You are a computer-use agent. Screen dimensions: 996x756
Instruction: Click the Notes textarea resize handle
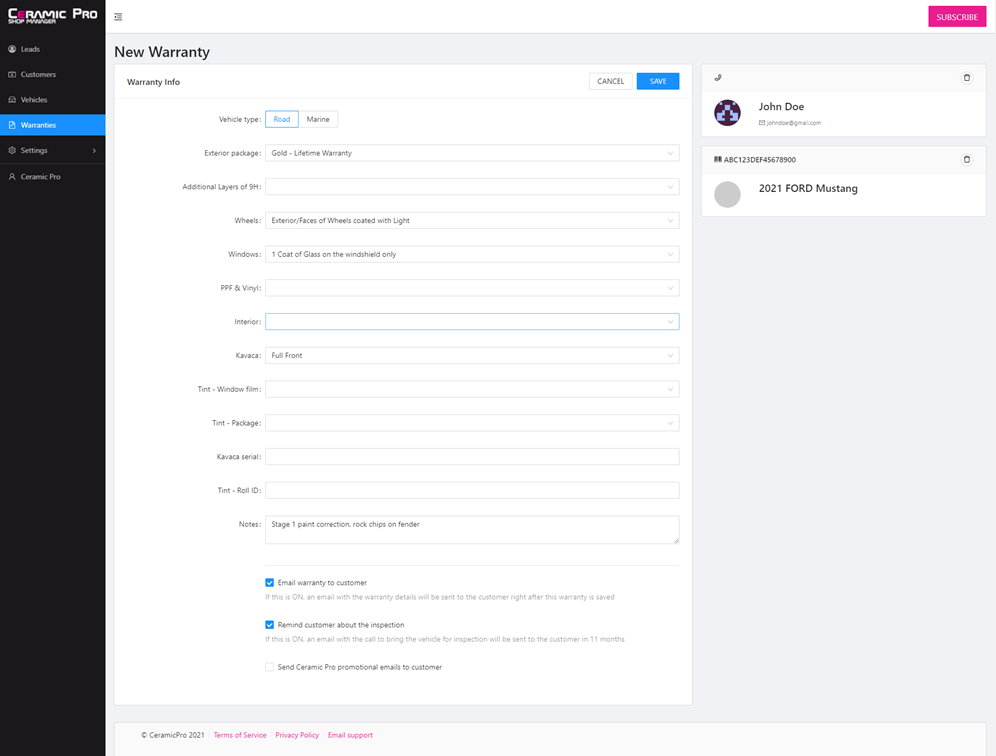pyautogui.click(x=676, y=540)
